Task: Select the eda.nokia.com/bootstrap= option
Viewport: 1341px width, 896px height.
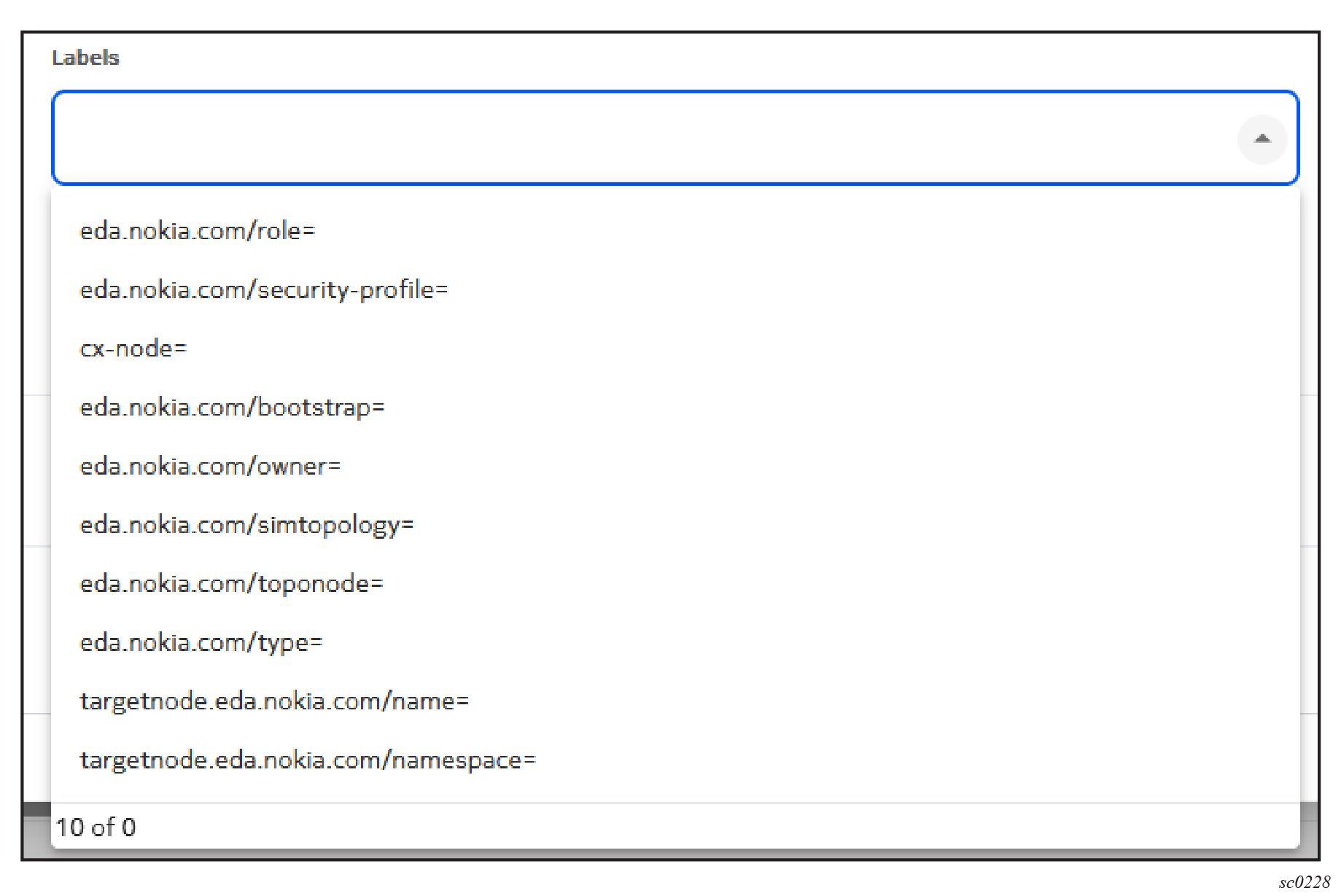Action: tap(232, 408)
